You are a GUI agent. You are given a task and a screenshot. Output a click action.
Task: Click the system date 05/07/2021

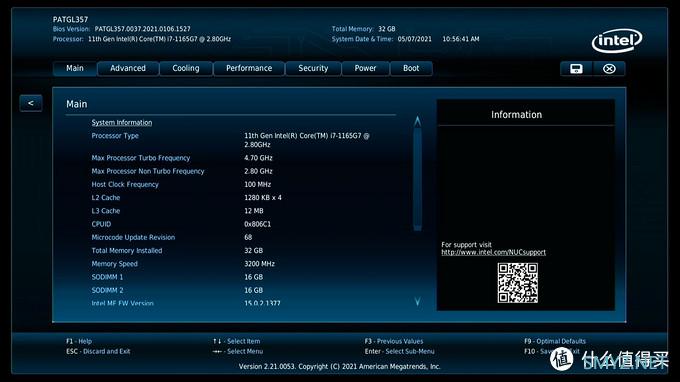coord(415,39)
